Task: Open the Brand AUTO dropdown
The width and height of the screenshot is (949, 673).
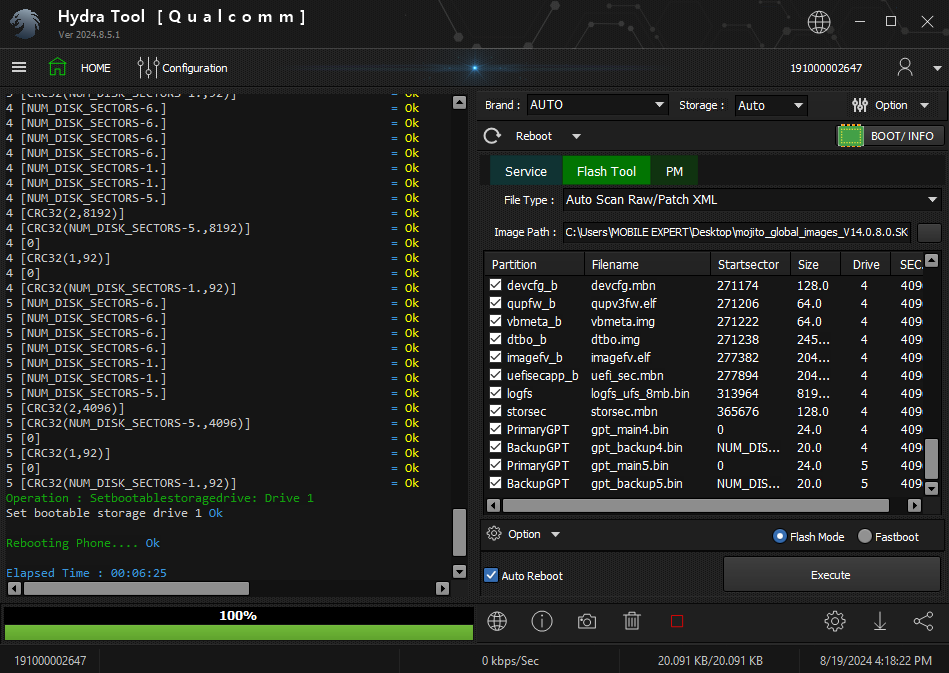Action: point(597,105)
